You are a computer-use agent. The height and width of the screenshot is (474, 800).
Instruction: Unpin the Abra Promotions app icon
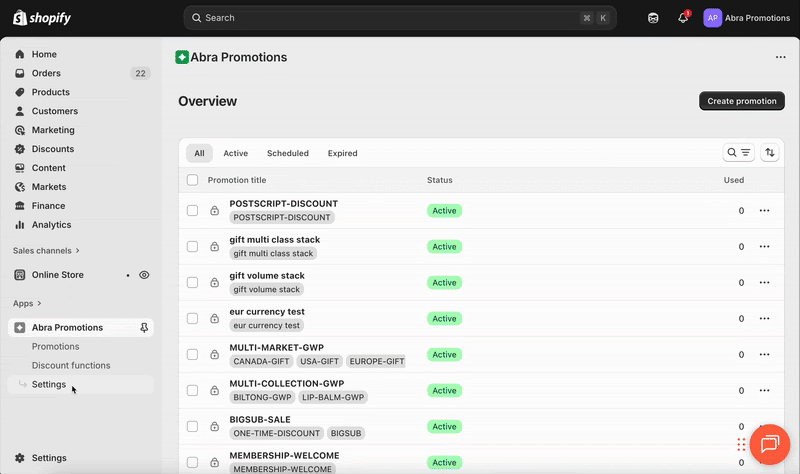tap(145, 328)
